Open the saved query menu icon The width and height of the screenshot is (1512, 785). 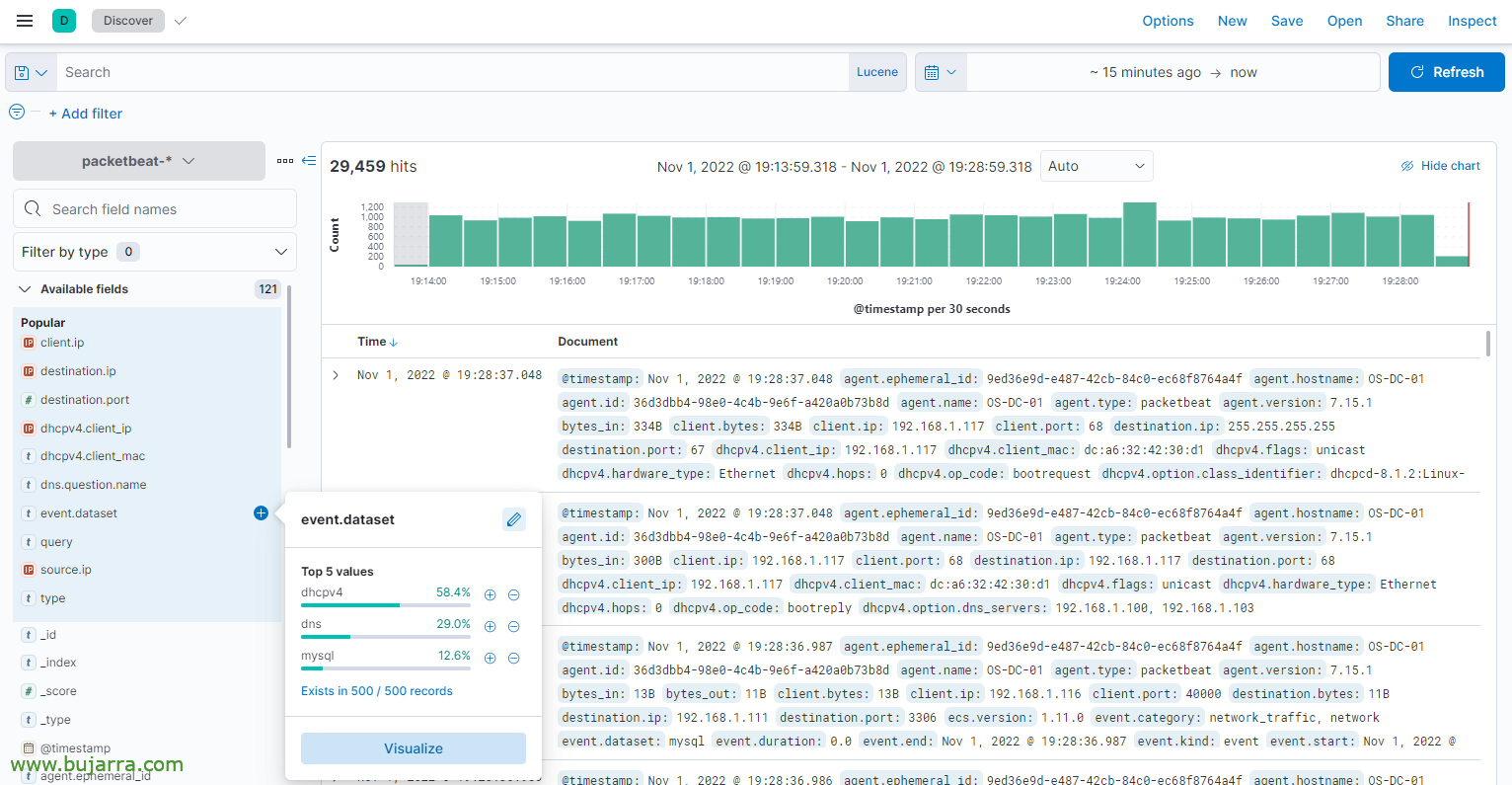pyautogui.click(x=31, y=72)
